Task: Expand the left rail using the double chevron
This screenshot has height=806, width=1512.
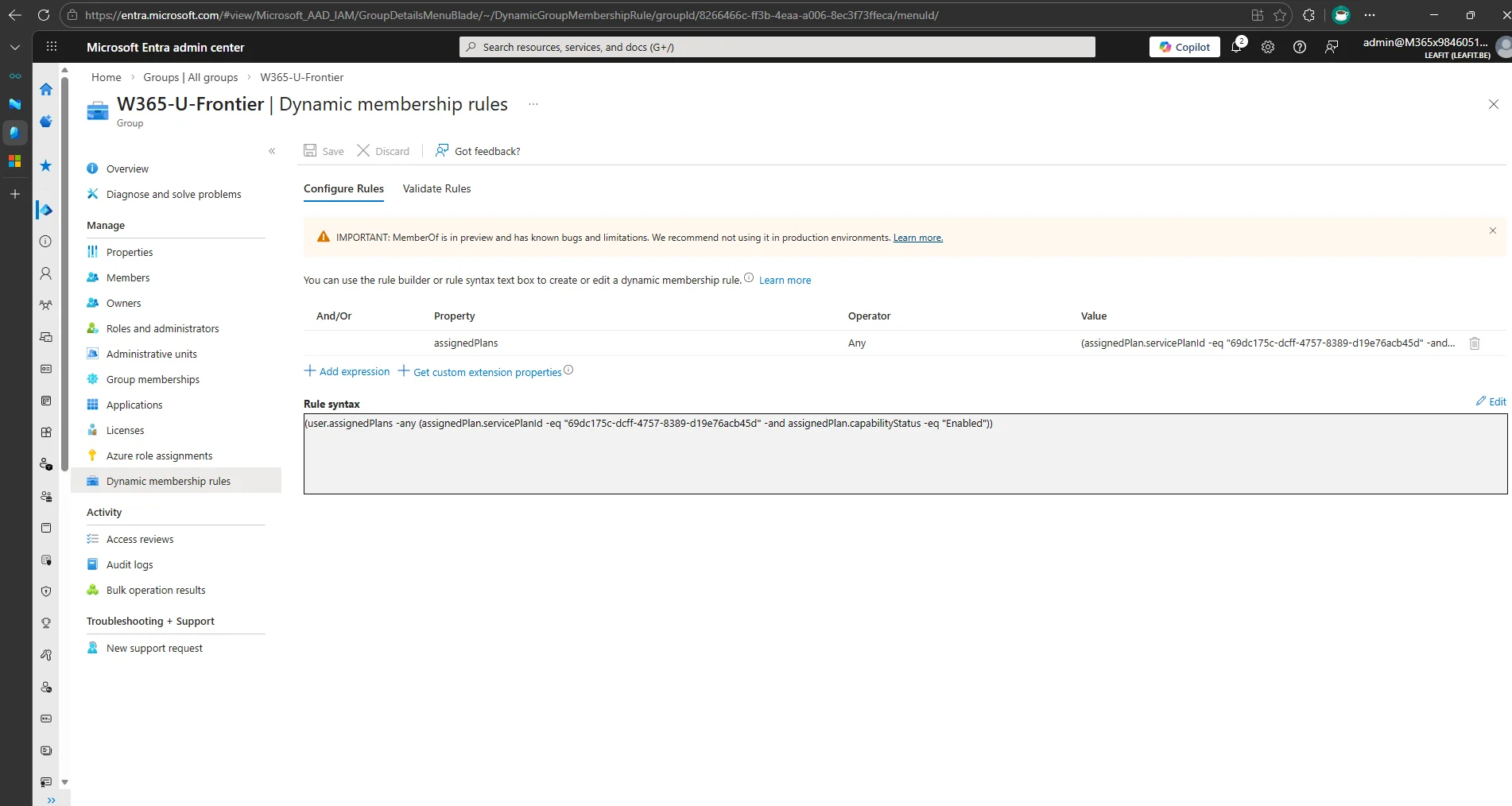Action: [x=50, y=799]
